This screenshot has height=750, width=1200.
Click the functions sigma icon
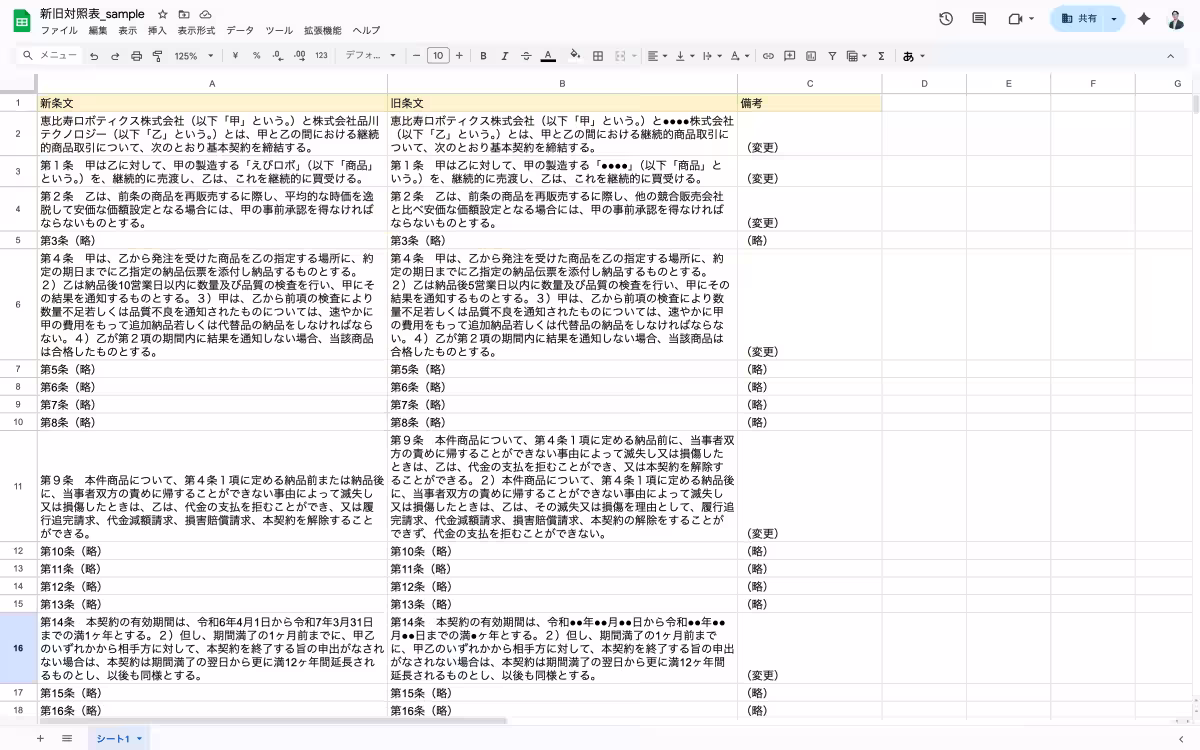tap(881, 56)
